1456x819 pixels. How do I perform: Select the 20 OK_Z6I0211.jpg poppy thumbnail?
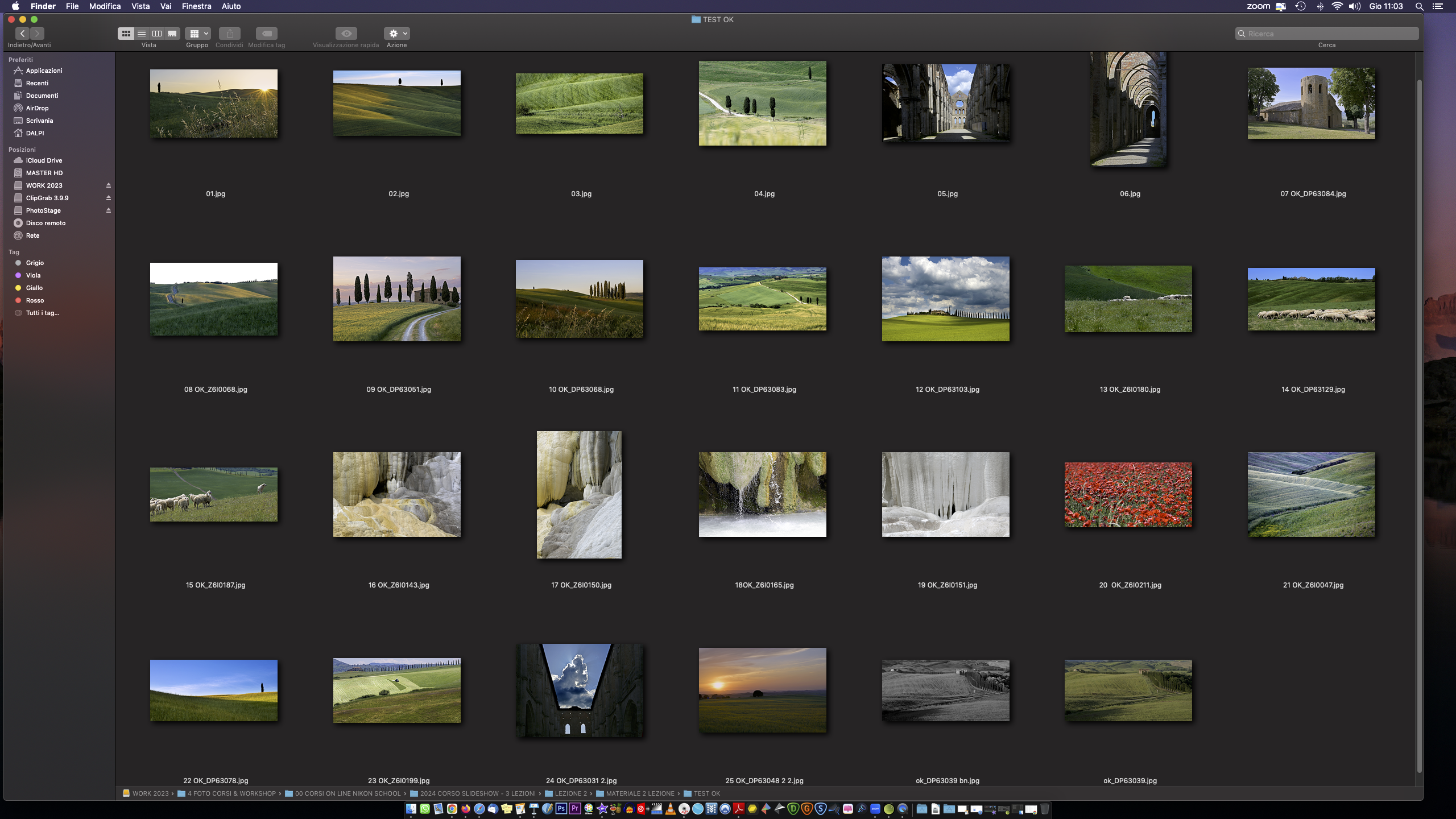click(x=1128, y=494)
